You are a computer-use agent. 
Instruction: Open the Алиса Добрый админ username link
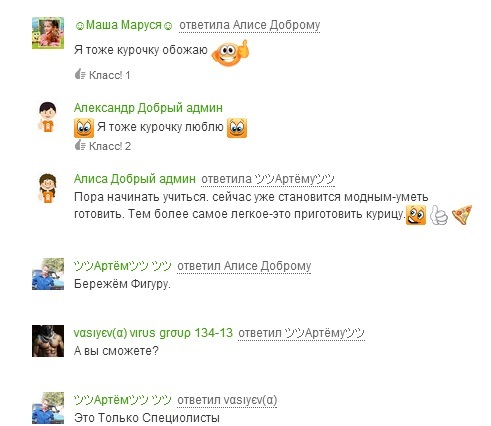coord(135,179)
